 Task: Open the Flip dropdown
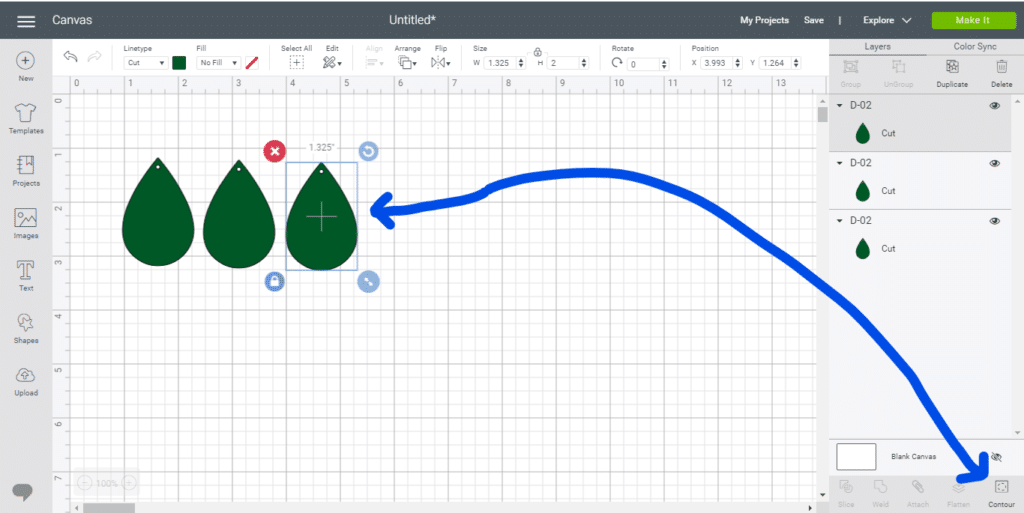point(440,63)
